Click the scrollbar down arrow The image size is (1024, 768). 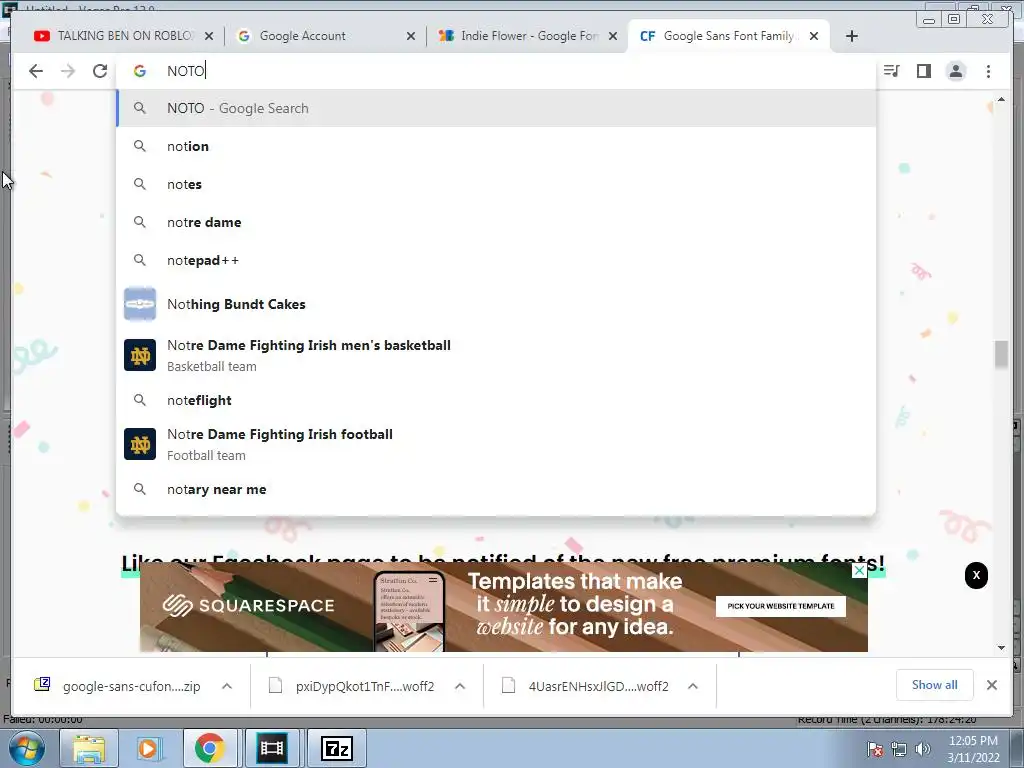coord(1001,648)
